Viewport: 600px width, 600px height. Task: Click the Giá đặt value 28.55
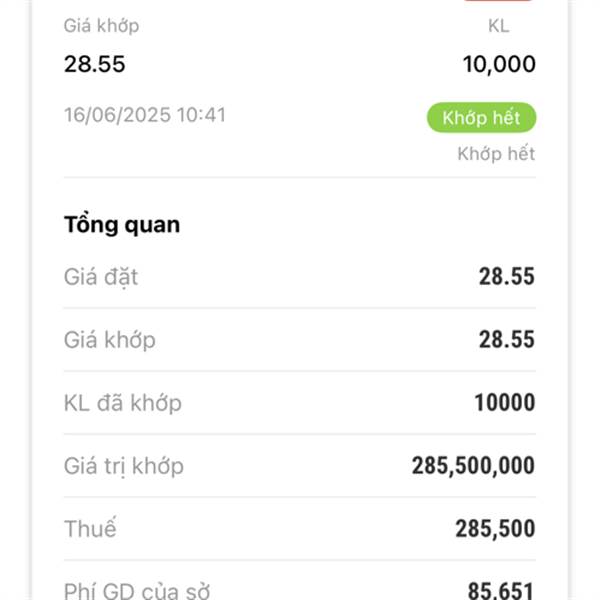click(507, 276)
